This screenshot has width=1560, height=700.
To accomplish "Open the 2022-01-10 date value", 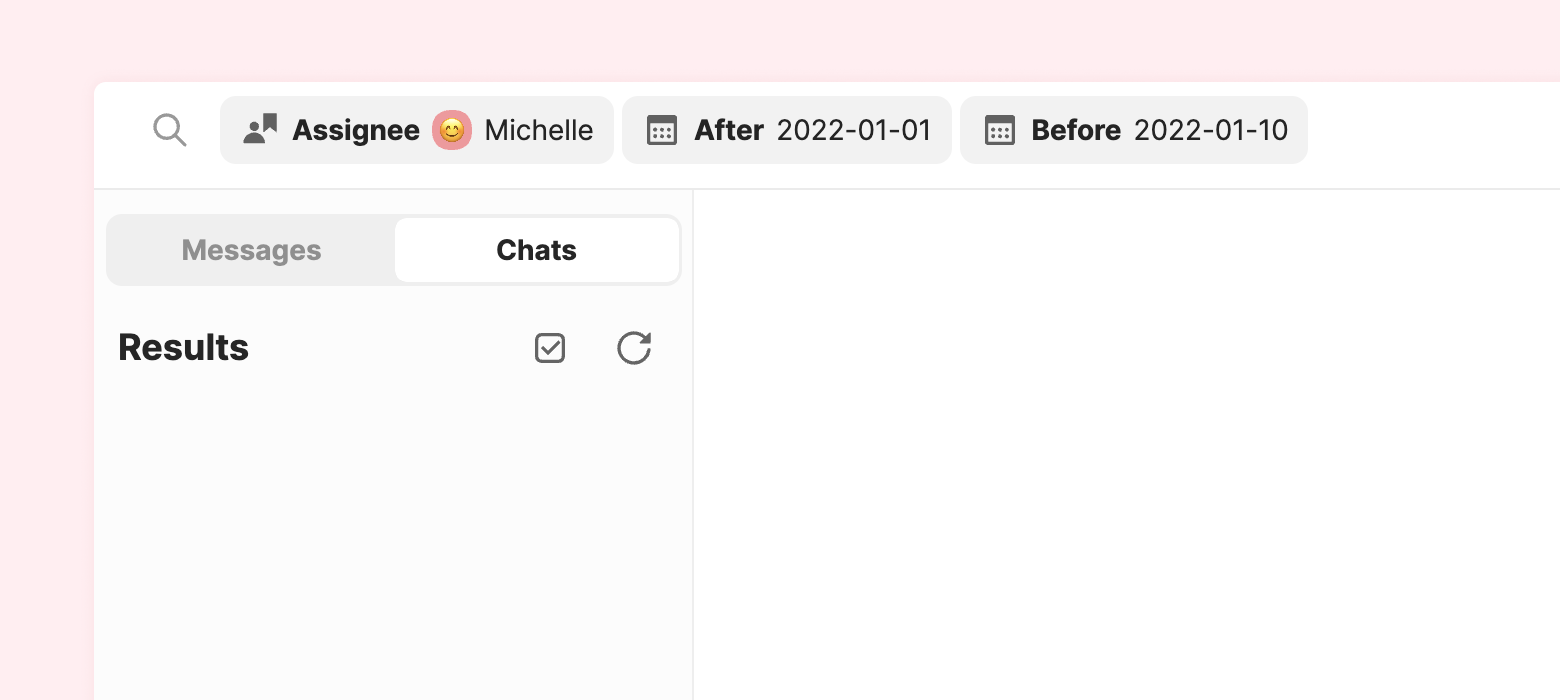I will coord(1211,130).
